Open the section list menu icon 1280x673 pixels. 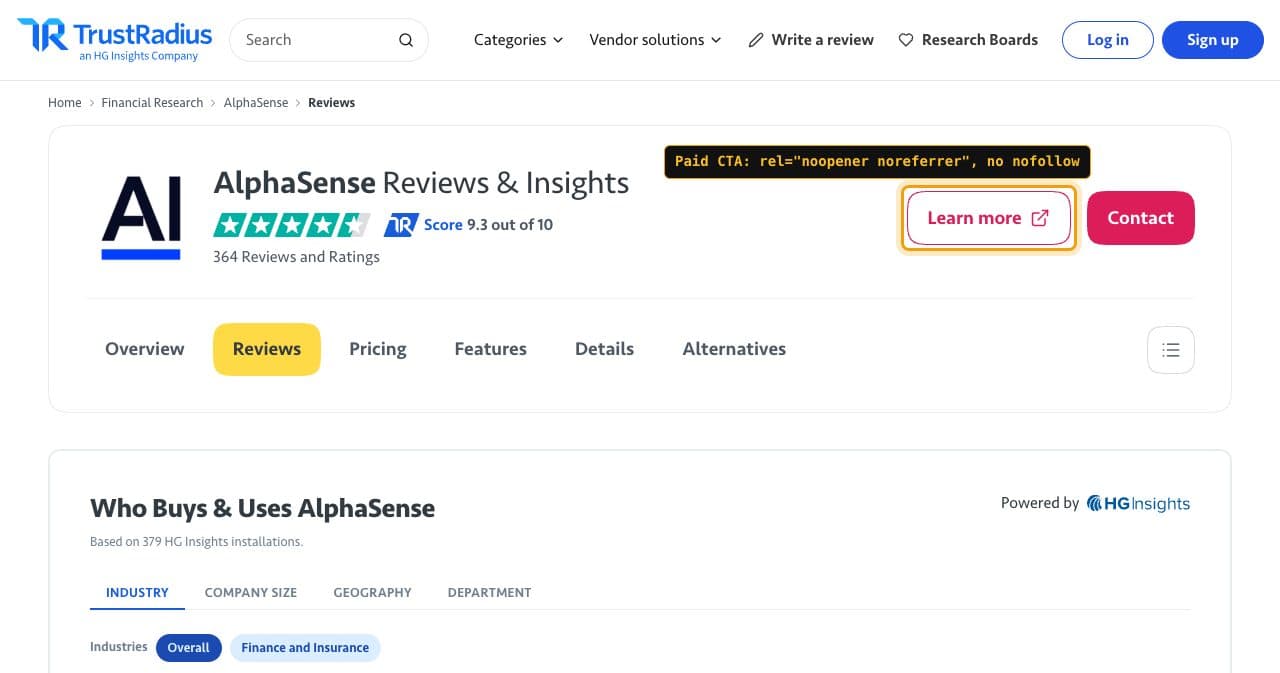1171,350
